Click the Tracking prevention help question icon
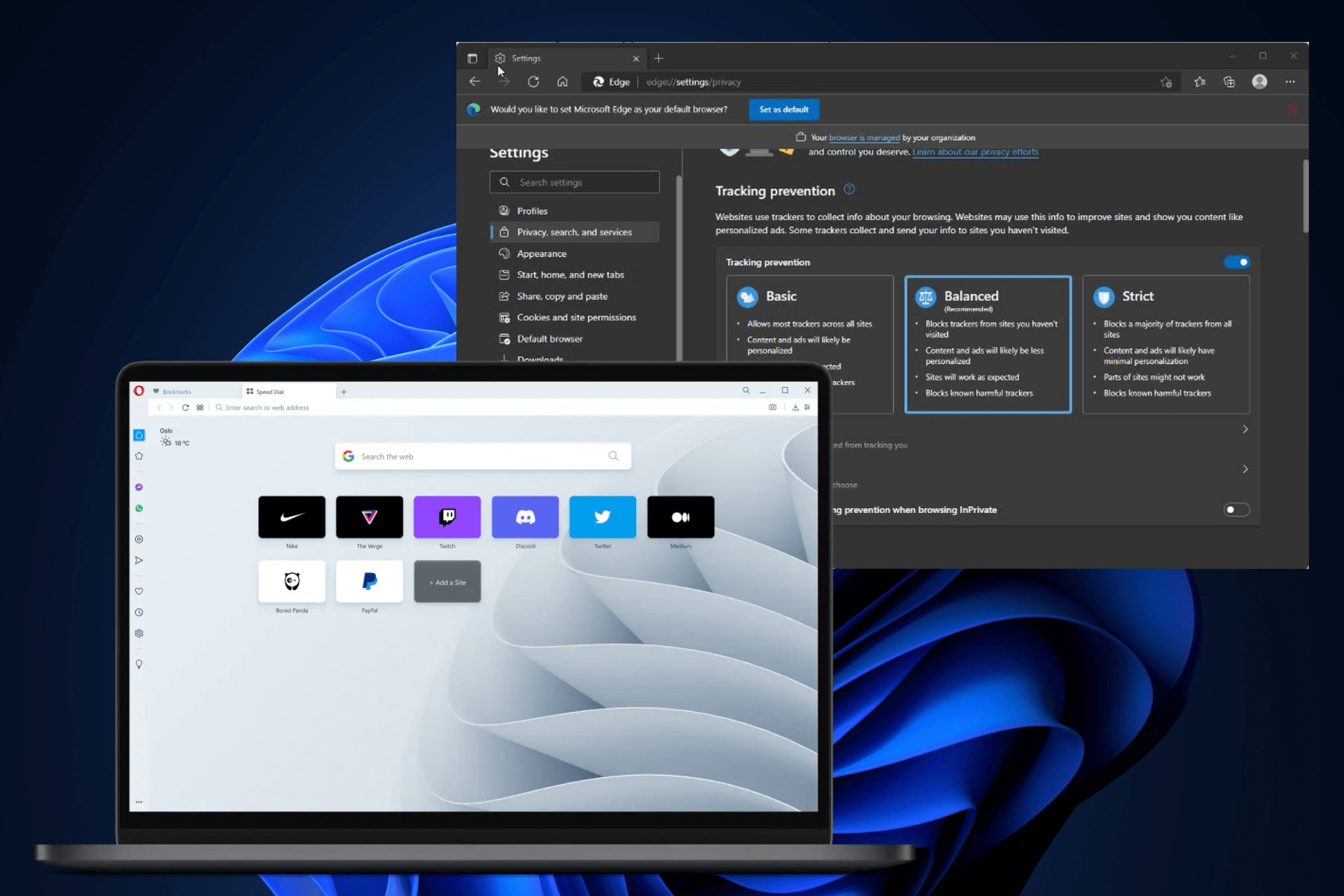 (849, 189)
